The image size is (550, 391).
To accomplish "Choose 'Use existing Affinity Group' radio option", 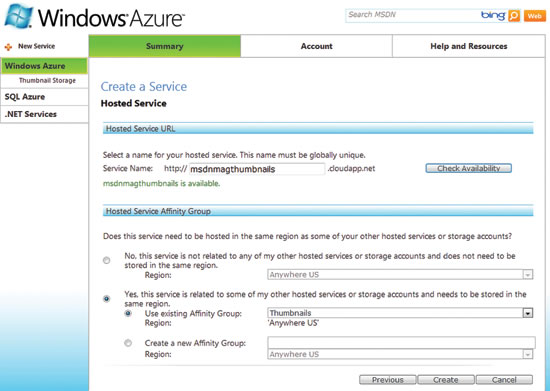I will click(128, 313).
